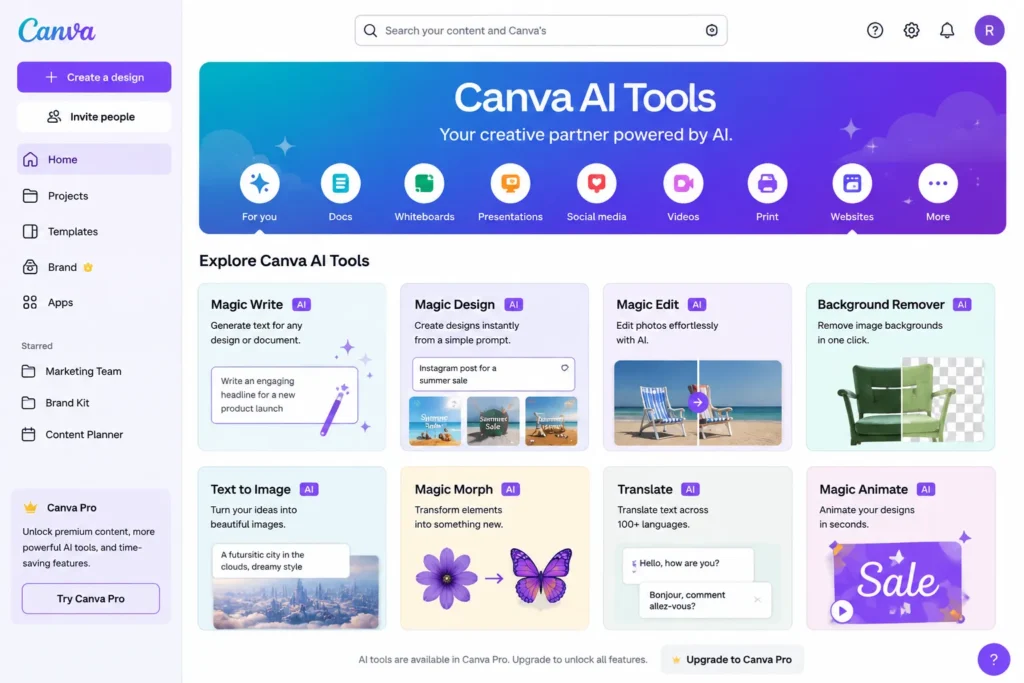Select the first summer sale thumbnail
The height and width of the screenshot is (683, 1024).
(x=435, y=421)
